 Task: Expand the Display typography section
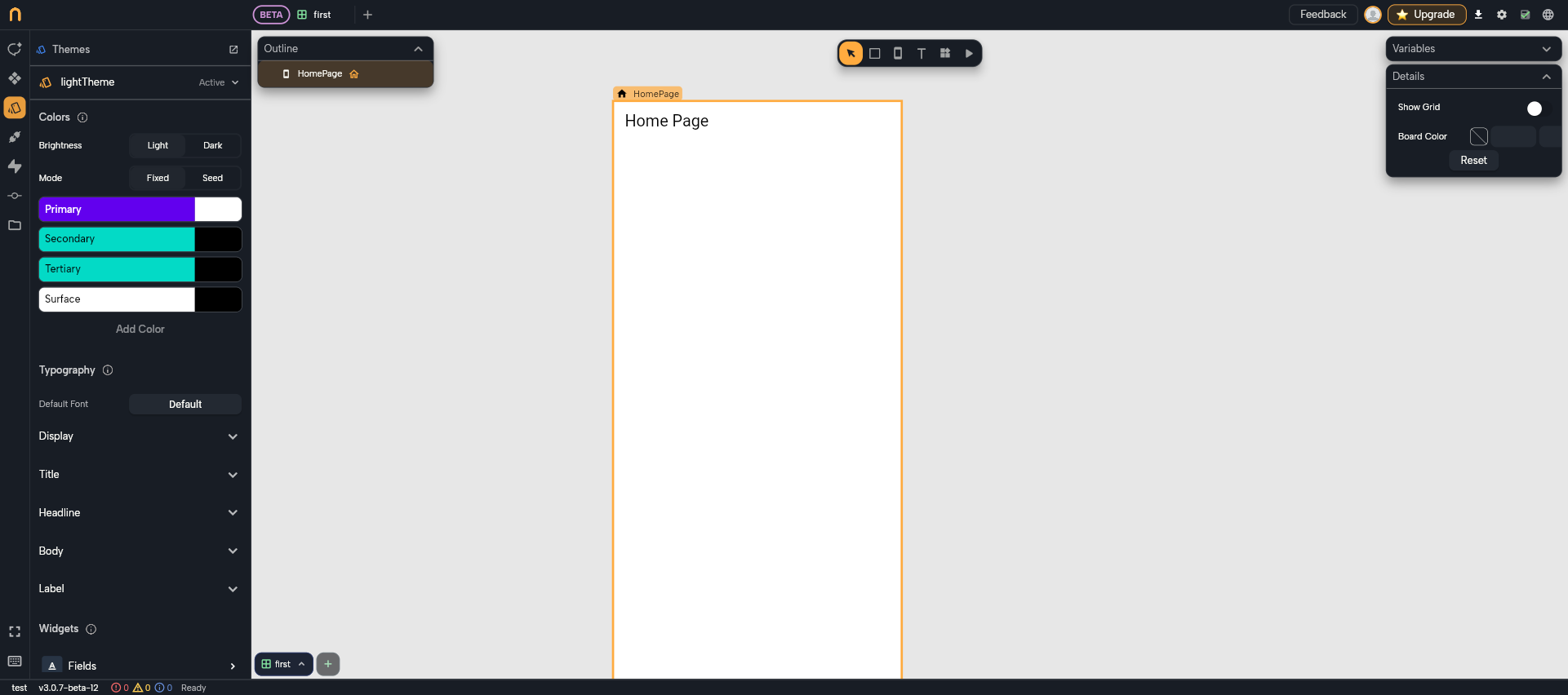tap(139, 436)
